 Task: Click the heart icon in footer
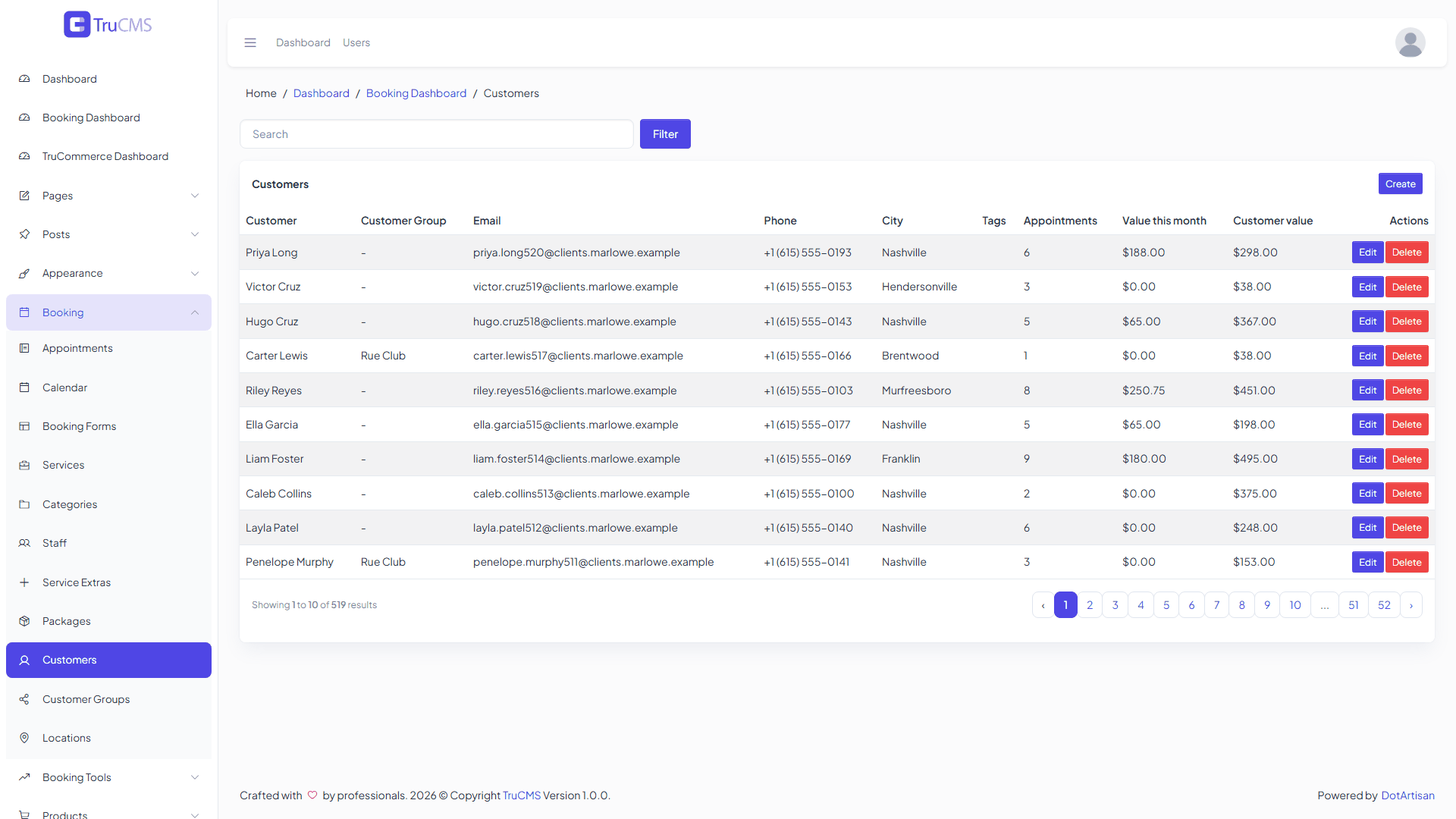[x=312, y=795]
